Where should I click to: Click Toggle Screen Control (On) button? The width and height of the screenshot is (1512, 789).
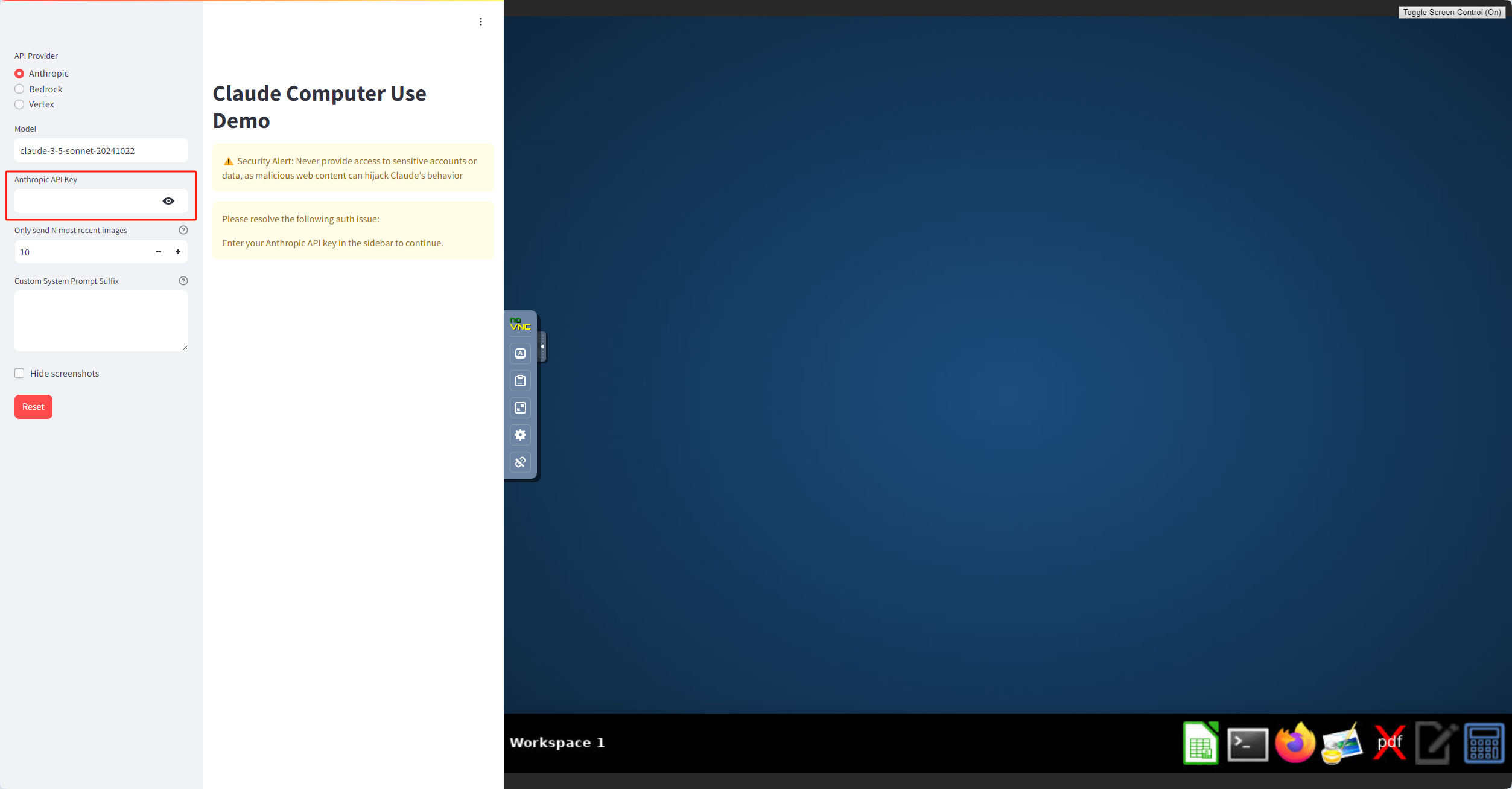(x=1452, y=12)
